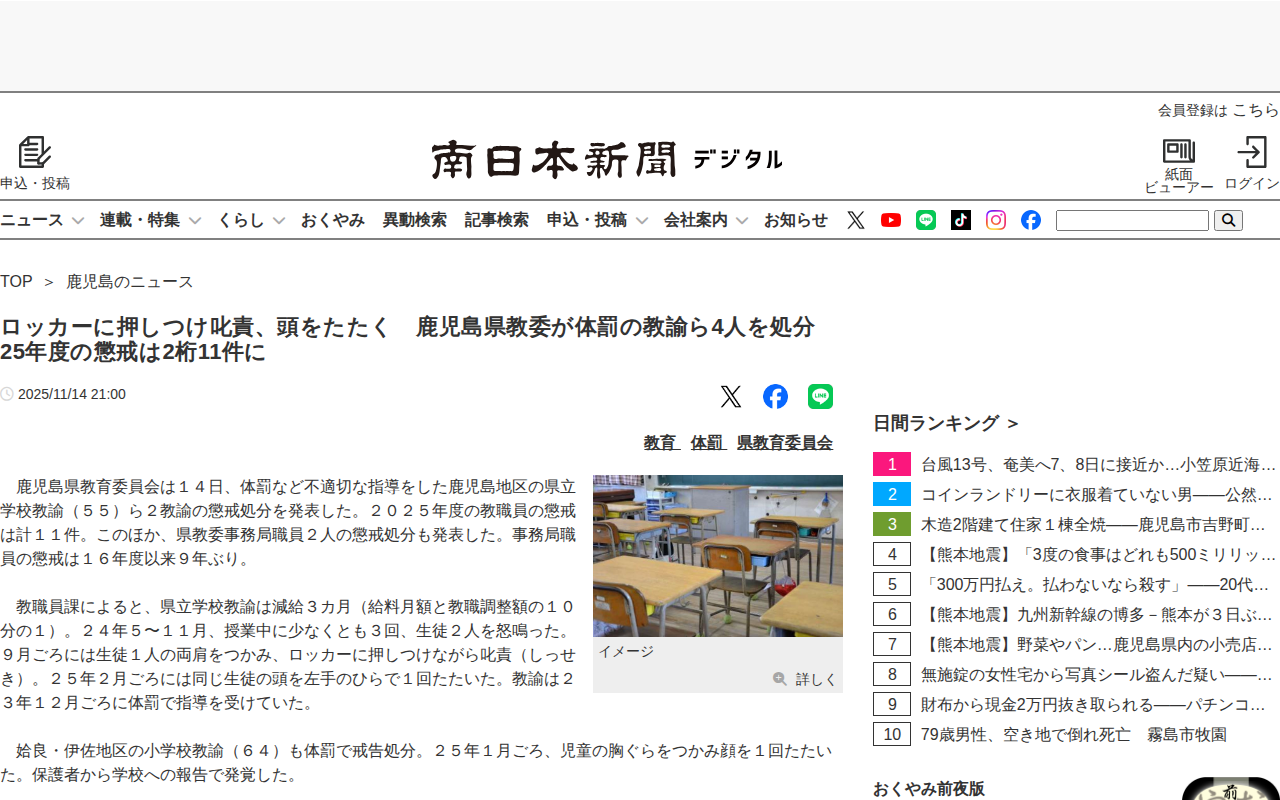Screen dimensions: 1280x800
Task: Go to the TOP breadcrumb link
Action: (16, 282)
